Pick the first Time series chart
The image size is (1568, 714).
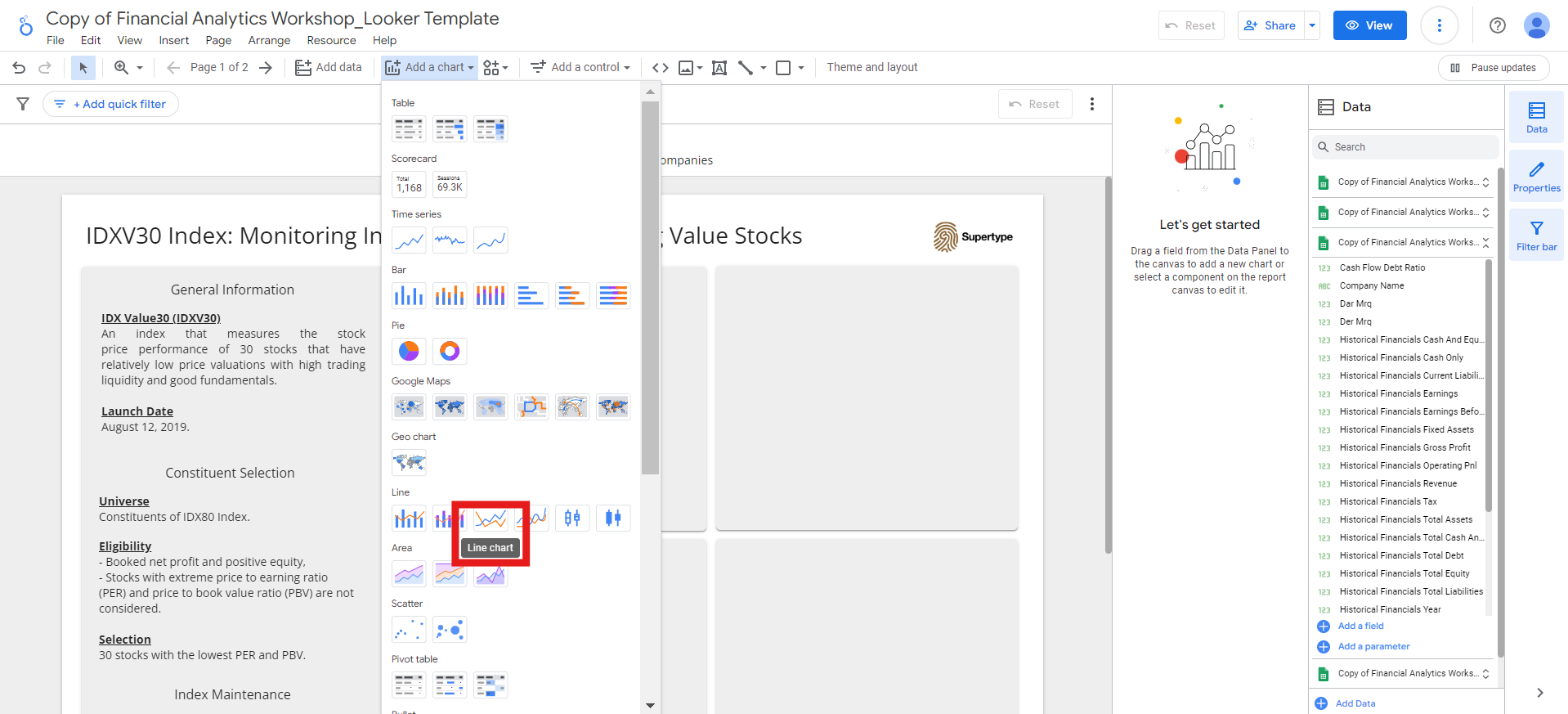coord(409,240)
